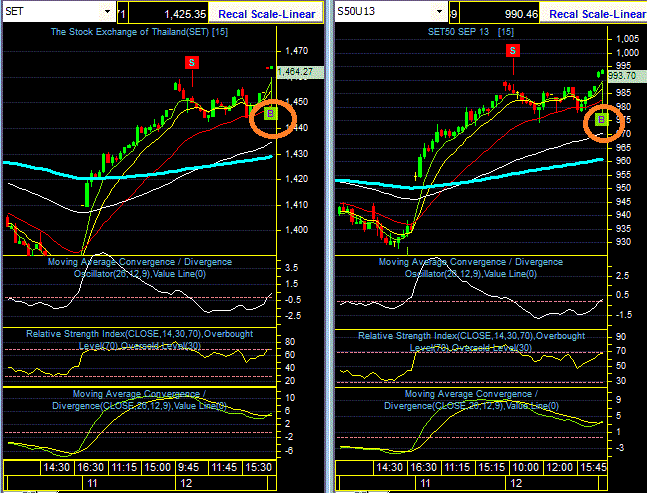Click the green B buy marker on SET chart
Image resolution: width=647 pixels, height=493 pixels.
(x=270, y=113)
